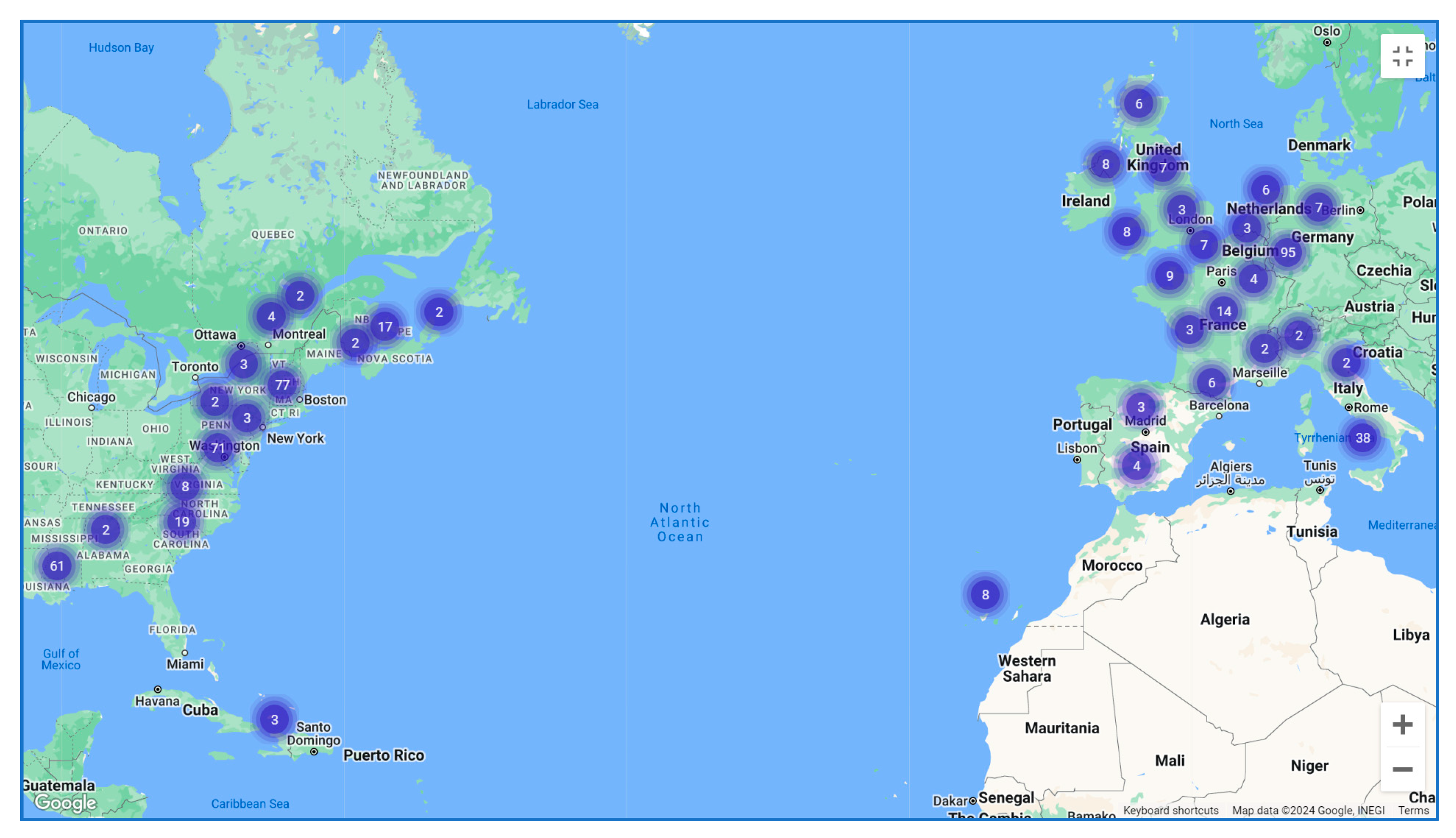Open the 9 cluster west of Paris
The width and height of the screenshot is (1456, 838).
1169,276
